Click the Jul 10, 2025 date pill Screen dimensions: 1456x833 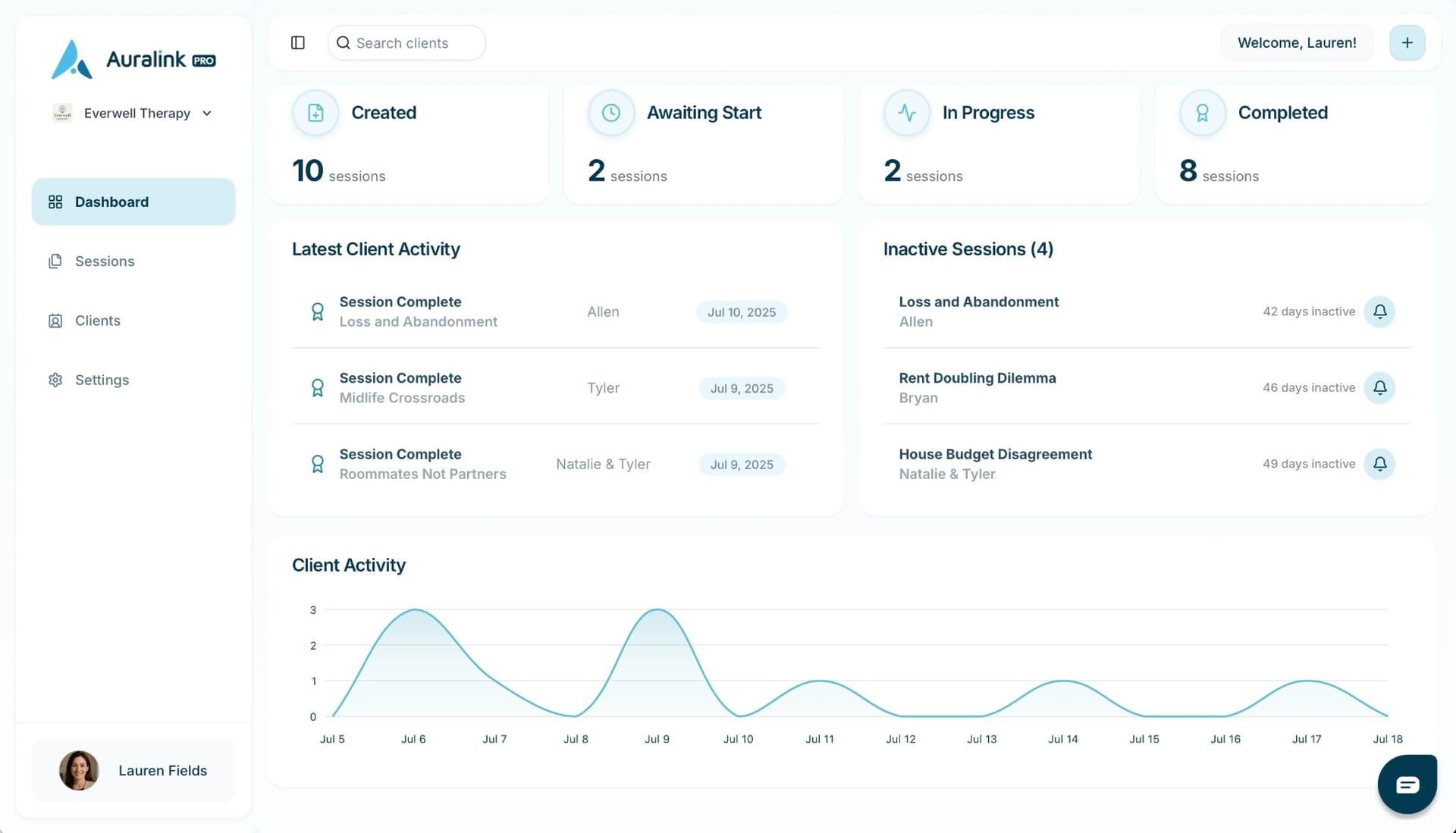742,312
